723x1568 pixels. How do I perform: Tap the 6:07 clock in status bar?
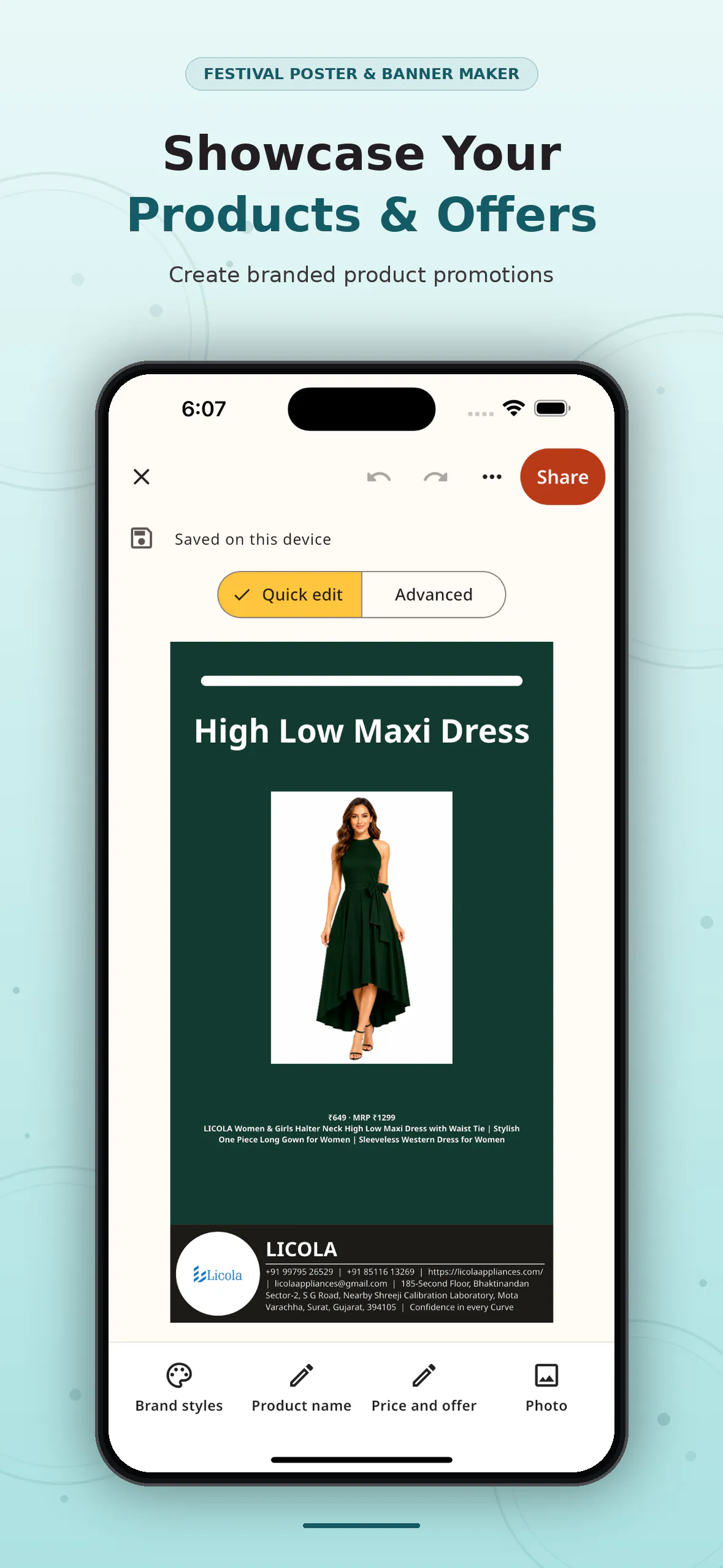pyautogui.click(x=204, y=409)
